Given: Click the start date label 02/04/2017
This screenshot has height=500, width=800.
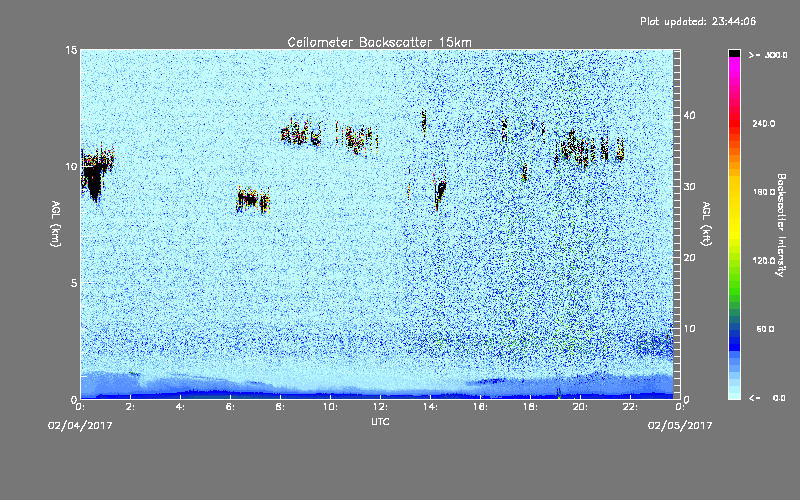Looking at the screenshot, I should point(80,426).
